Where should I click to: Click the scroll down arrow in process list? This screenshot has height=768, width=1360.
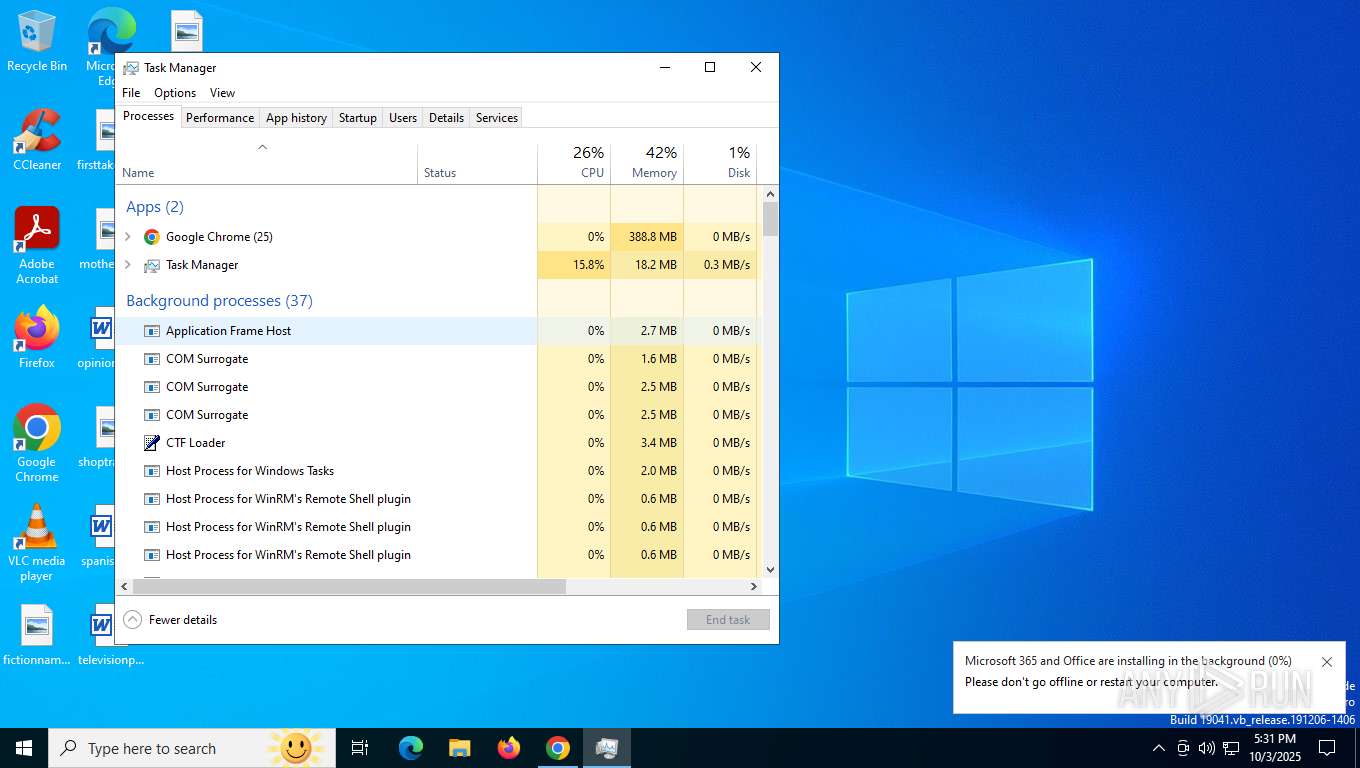[x=770, y=570]
